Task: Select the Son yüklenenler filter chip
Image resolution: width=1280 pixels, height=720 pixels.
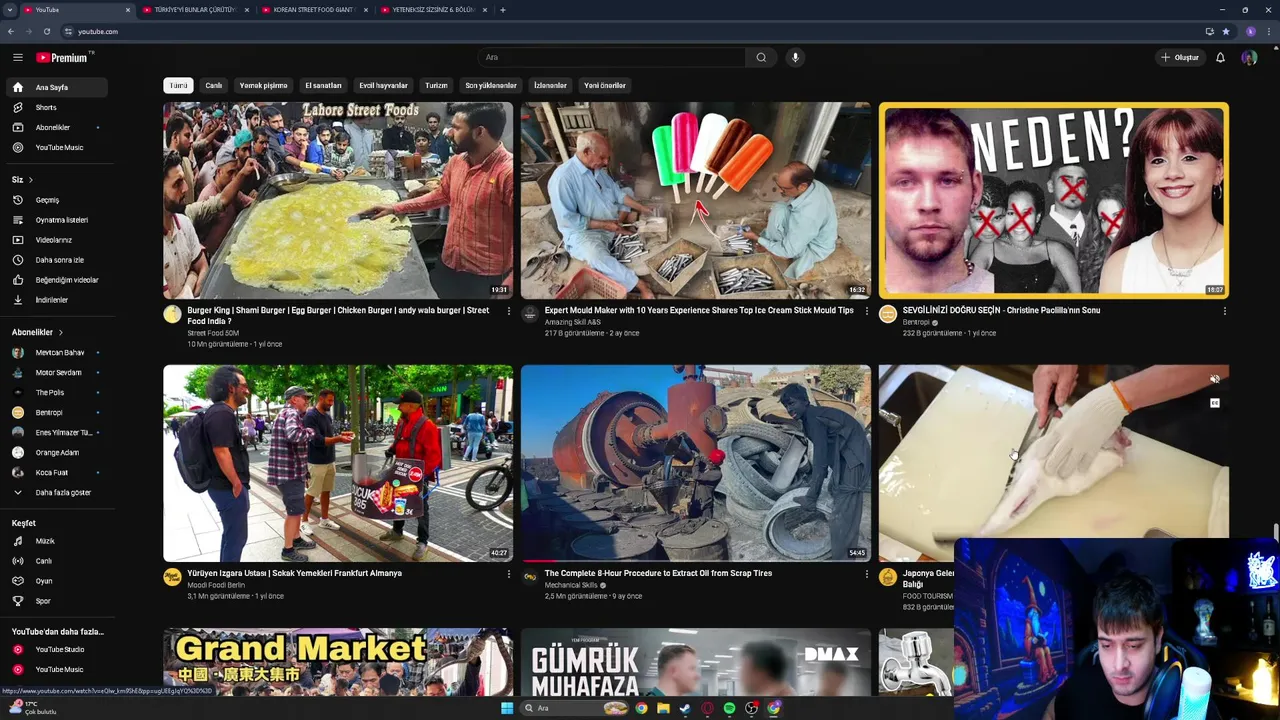Action: (491, 86)
